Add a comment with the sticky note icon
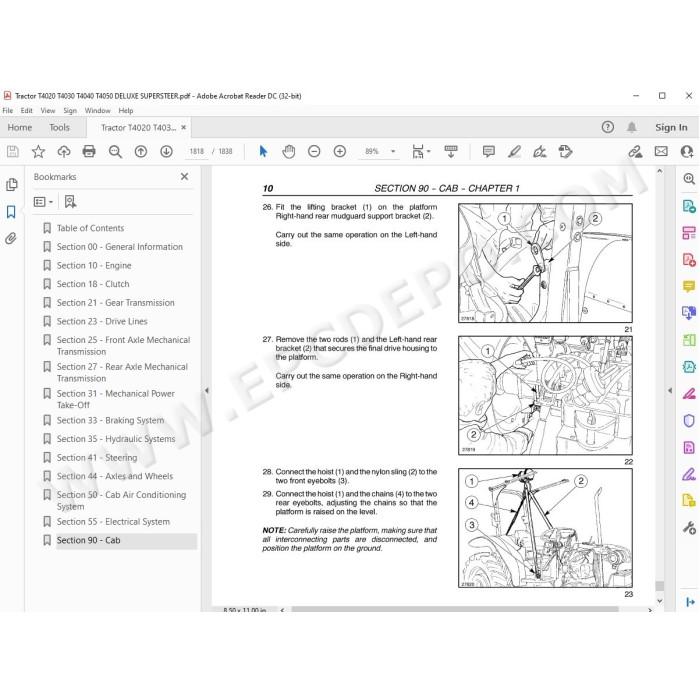700x700 pixels. tap(489, 152)
